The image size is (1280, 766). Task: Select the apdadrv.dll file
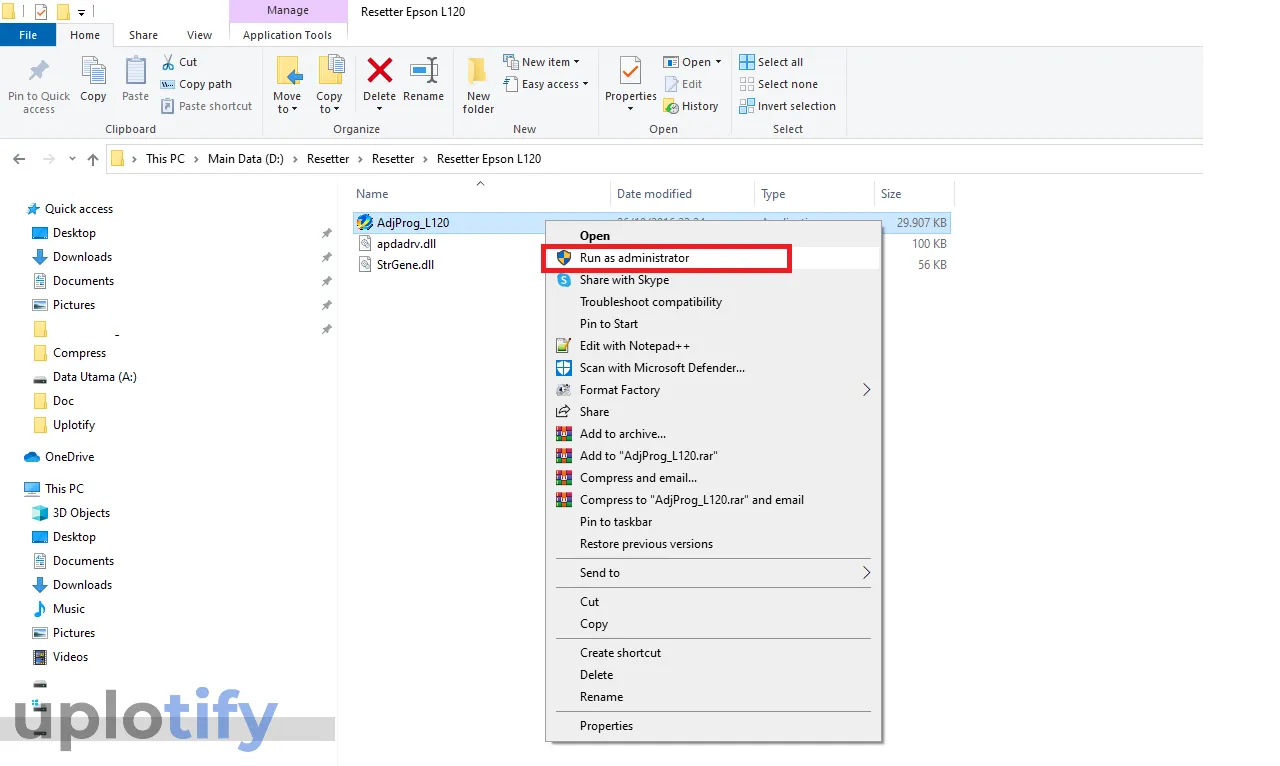click(406, 243)
